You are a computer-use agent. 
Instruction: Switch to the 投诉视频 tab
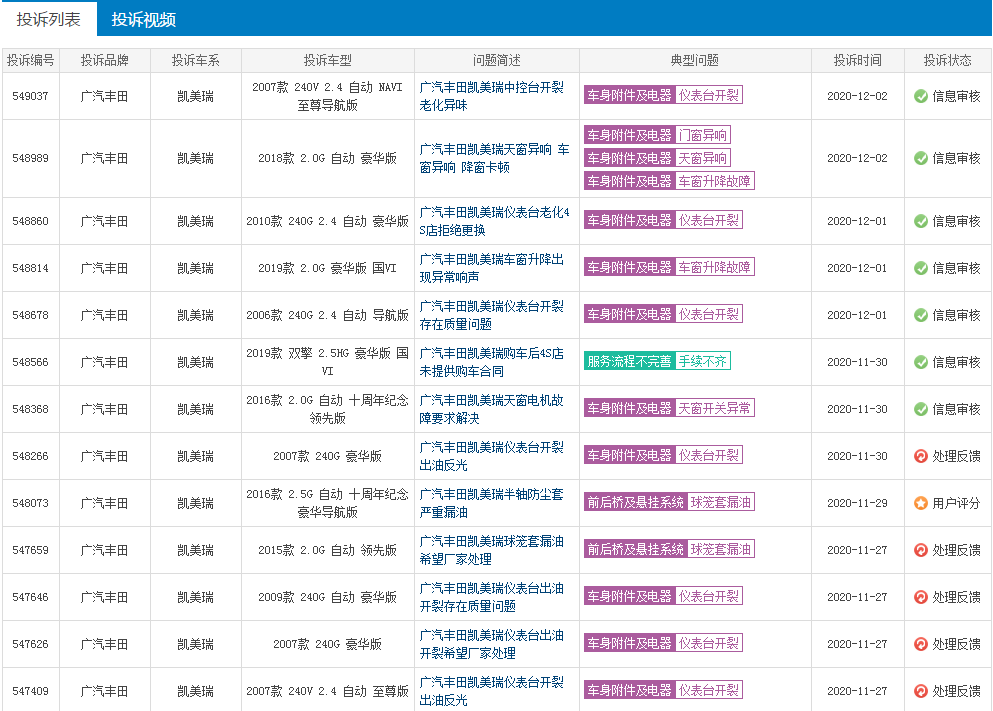(x=144, y=19)
